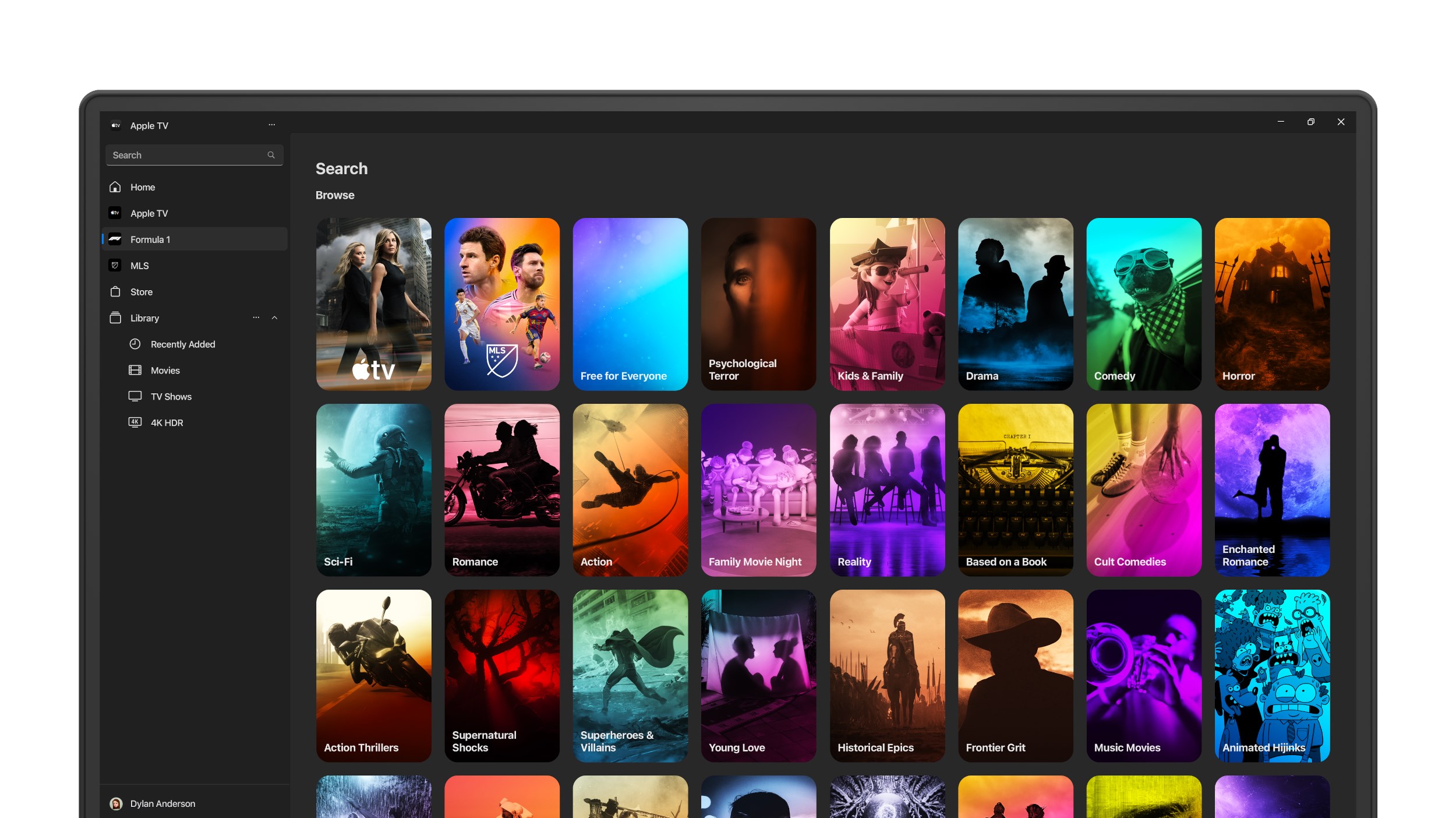Click the search magnifying glass icon
This screenshot has height=818, width=1456.
[271, 155]
